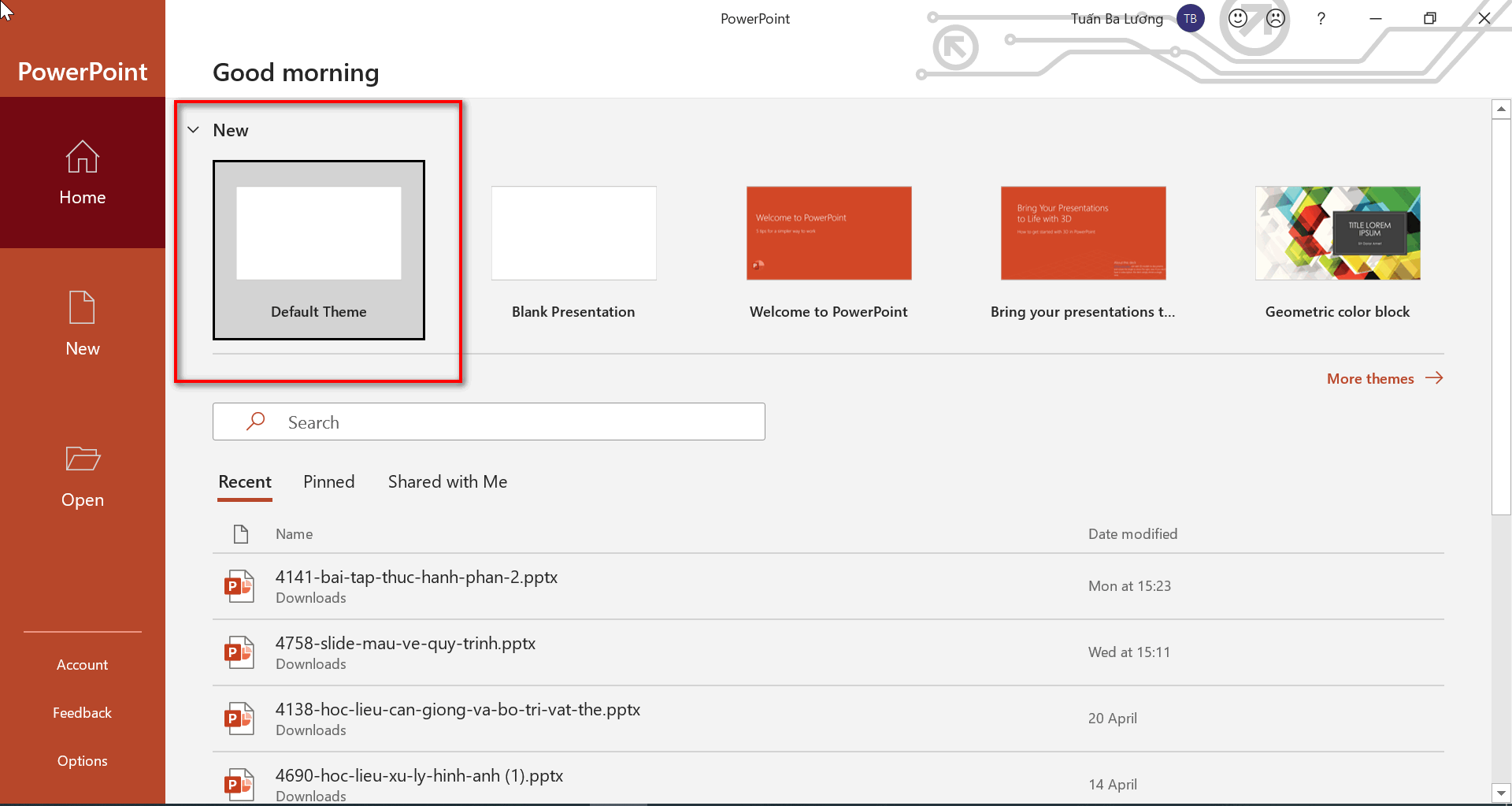Image resolution: width=1512 pixels, height=806 pixels.
Task: Minimize the PowerPoint window
Action: (x=1376, y=18)
